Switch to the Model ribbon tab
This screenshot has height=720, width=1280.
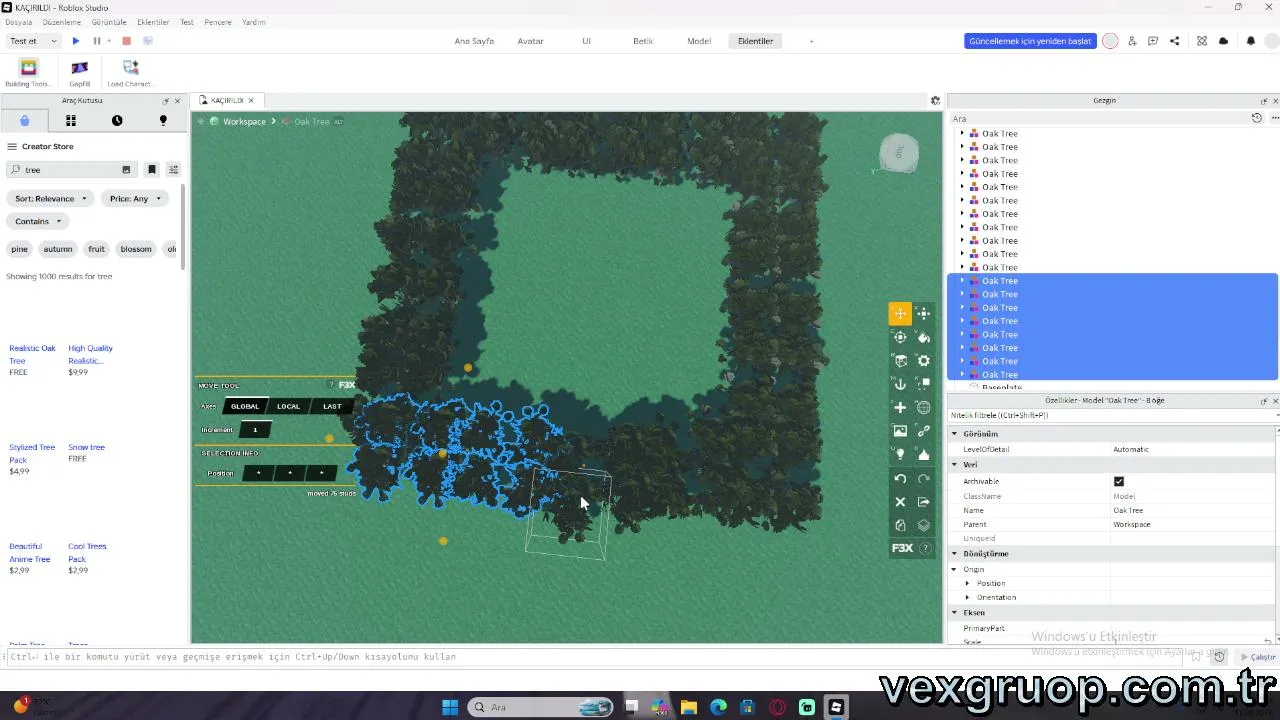click(x=699, y=41)
